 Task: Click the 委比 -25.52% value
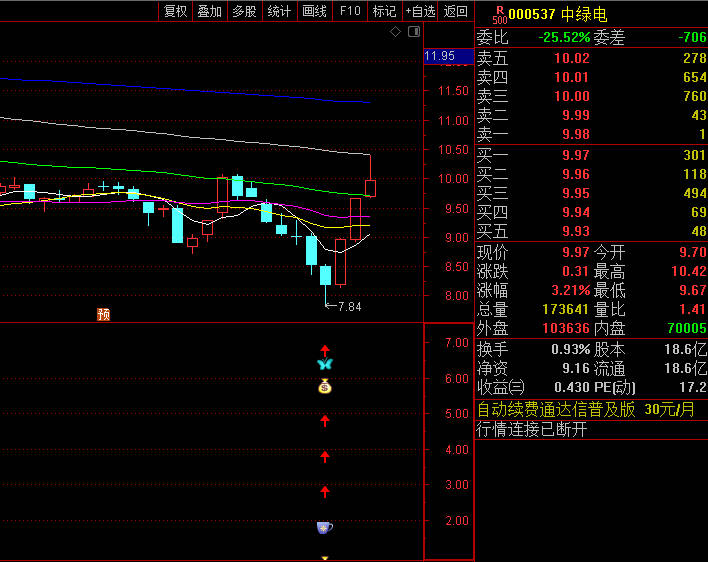coord(564,37)
